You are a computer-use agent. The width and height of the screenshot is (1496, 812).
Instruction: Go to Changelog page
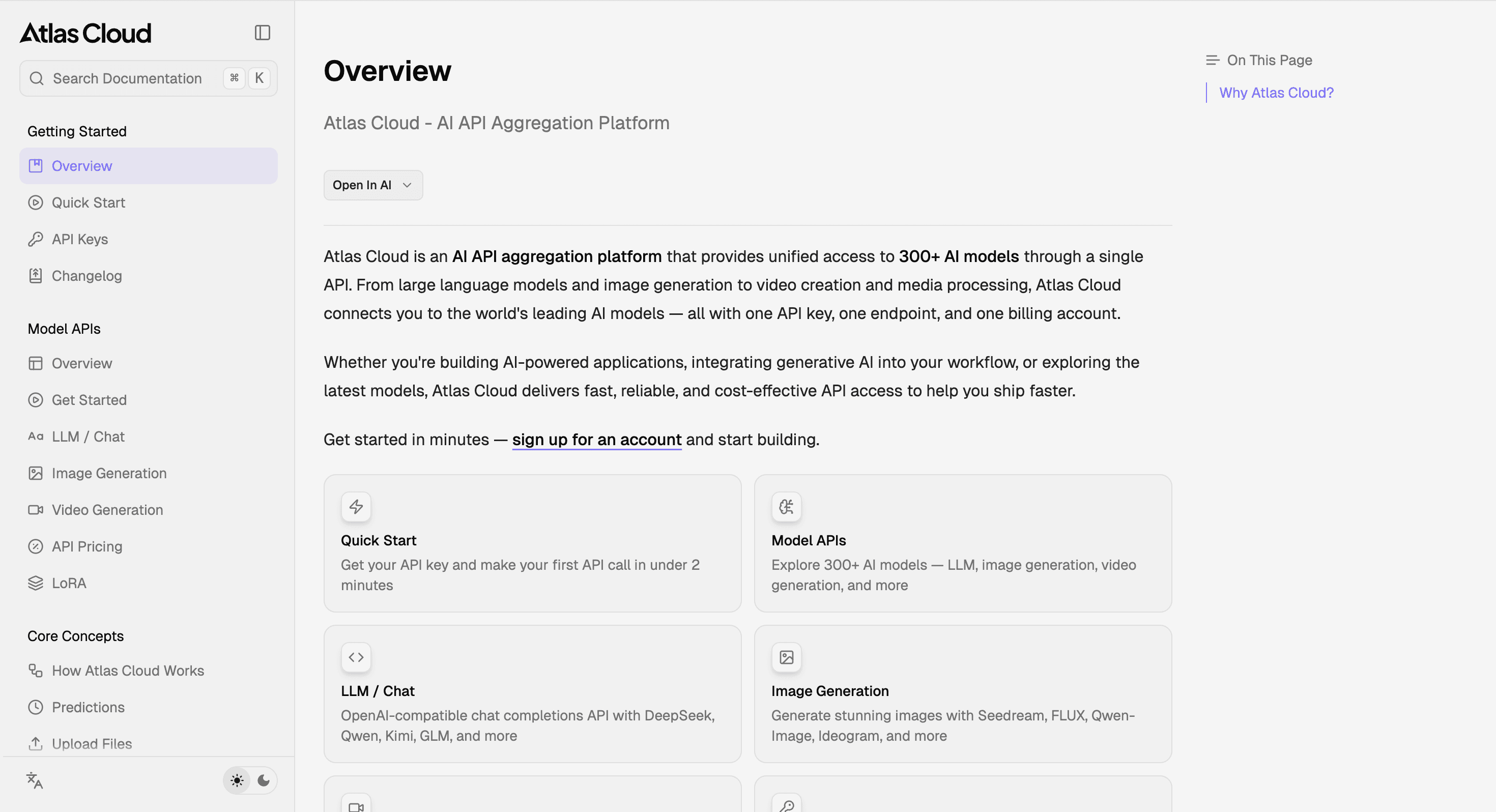coord(87,276)
